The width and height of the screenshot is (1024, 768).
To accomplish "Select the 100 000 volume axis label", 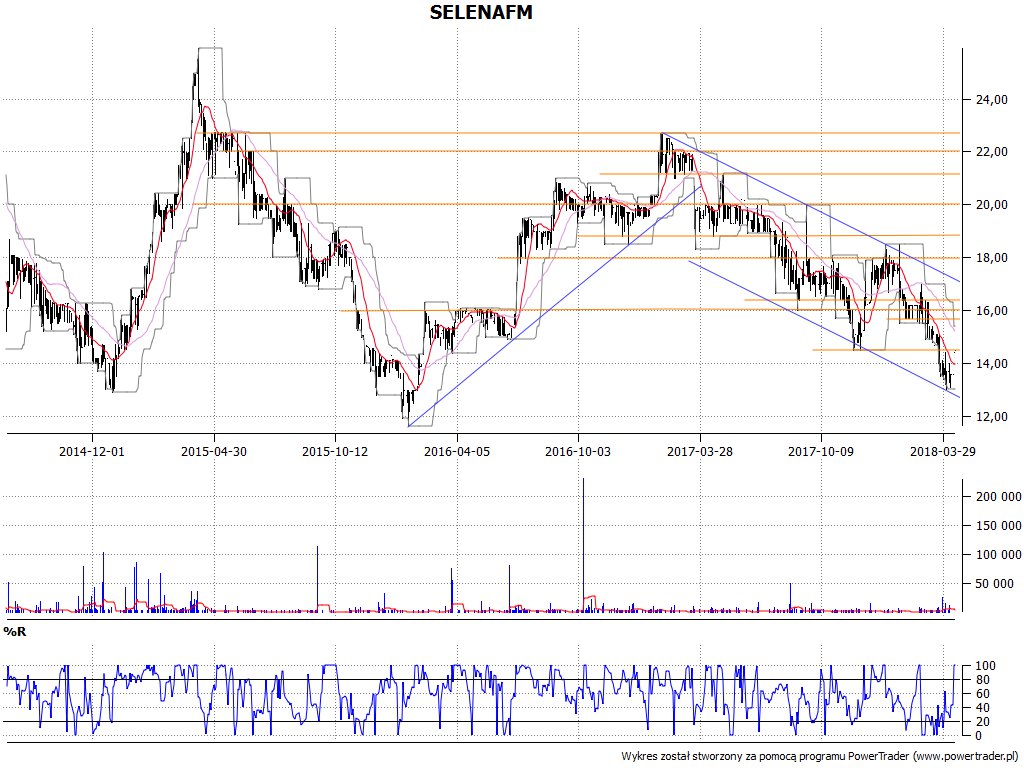I will coord(999,555).
